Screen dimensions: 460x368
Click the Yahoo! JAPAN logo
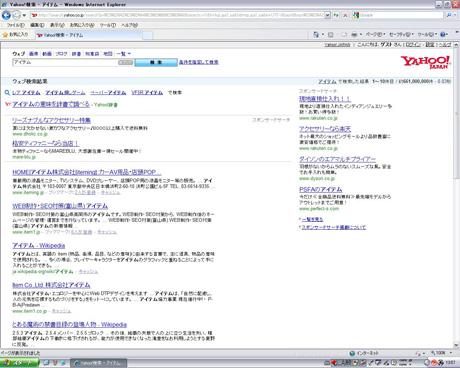pyautogui.click(x=426, y=62)
